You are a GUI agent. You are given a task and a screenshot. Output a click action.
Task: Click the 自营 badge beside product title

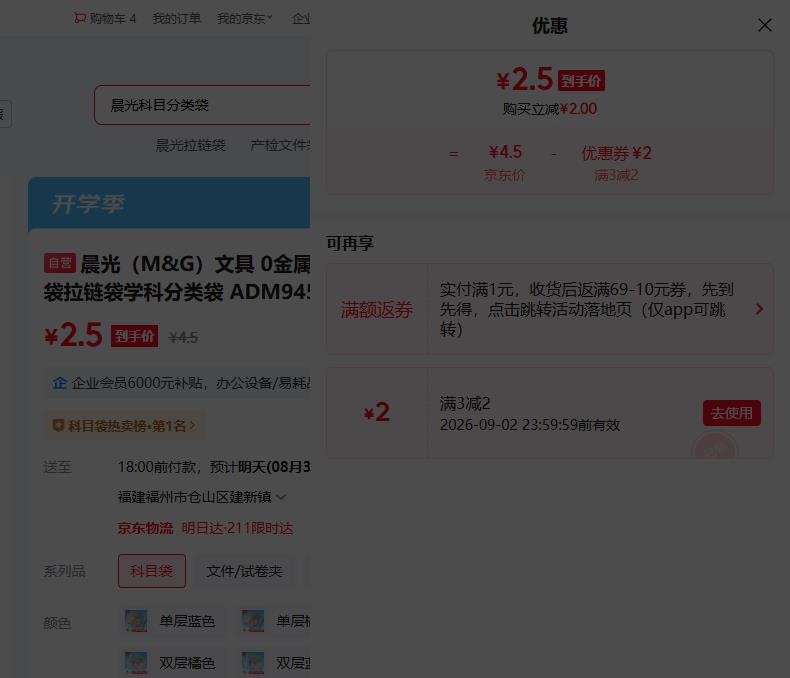60,263
